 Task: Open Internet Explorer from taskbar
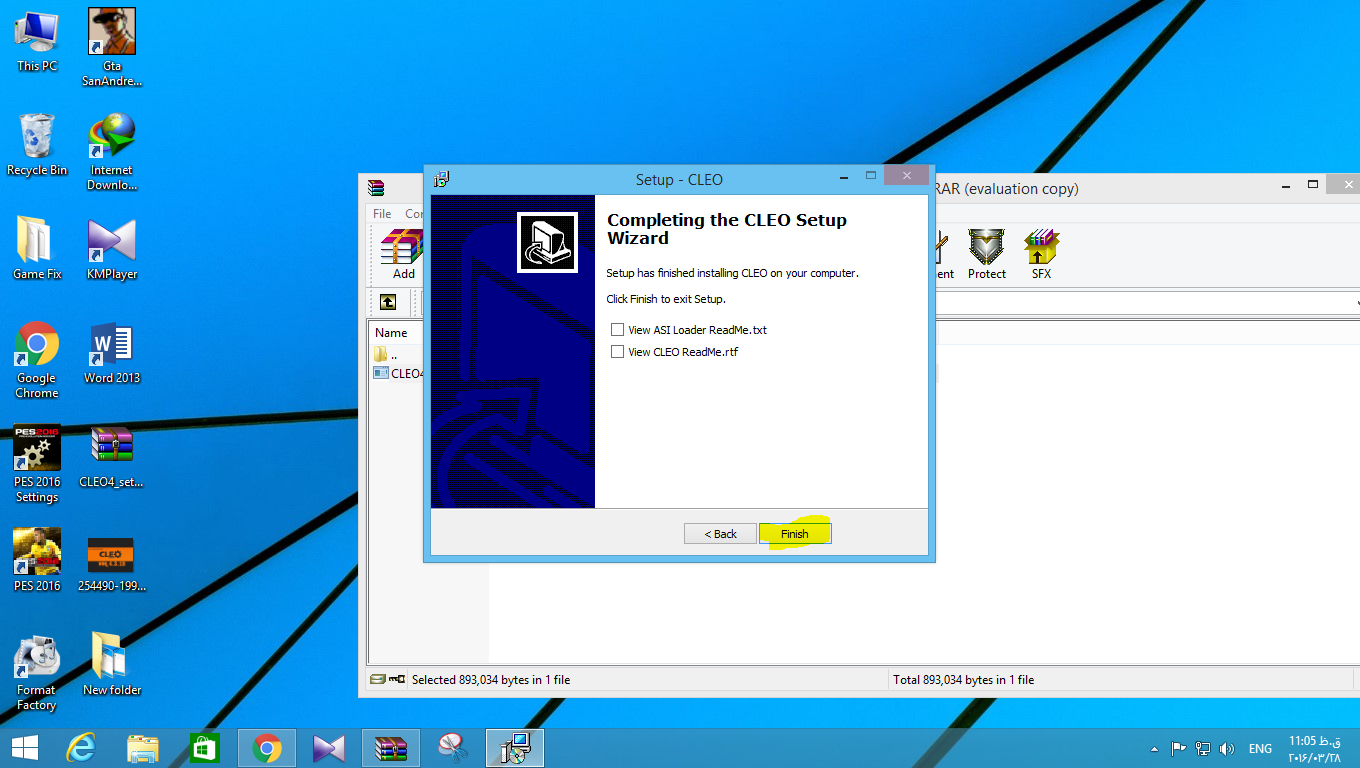coord(80,748)
